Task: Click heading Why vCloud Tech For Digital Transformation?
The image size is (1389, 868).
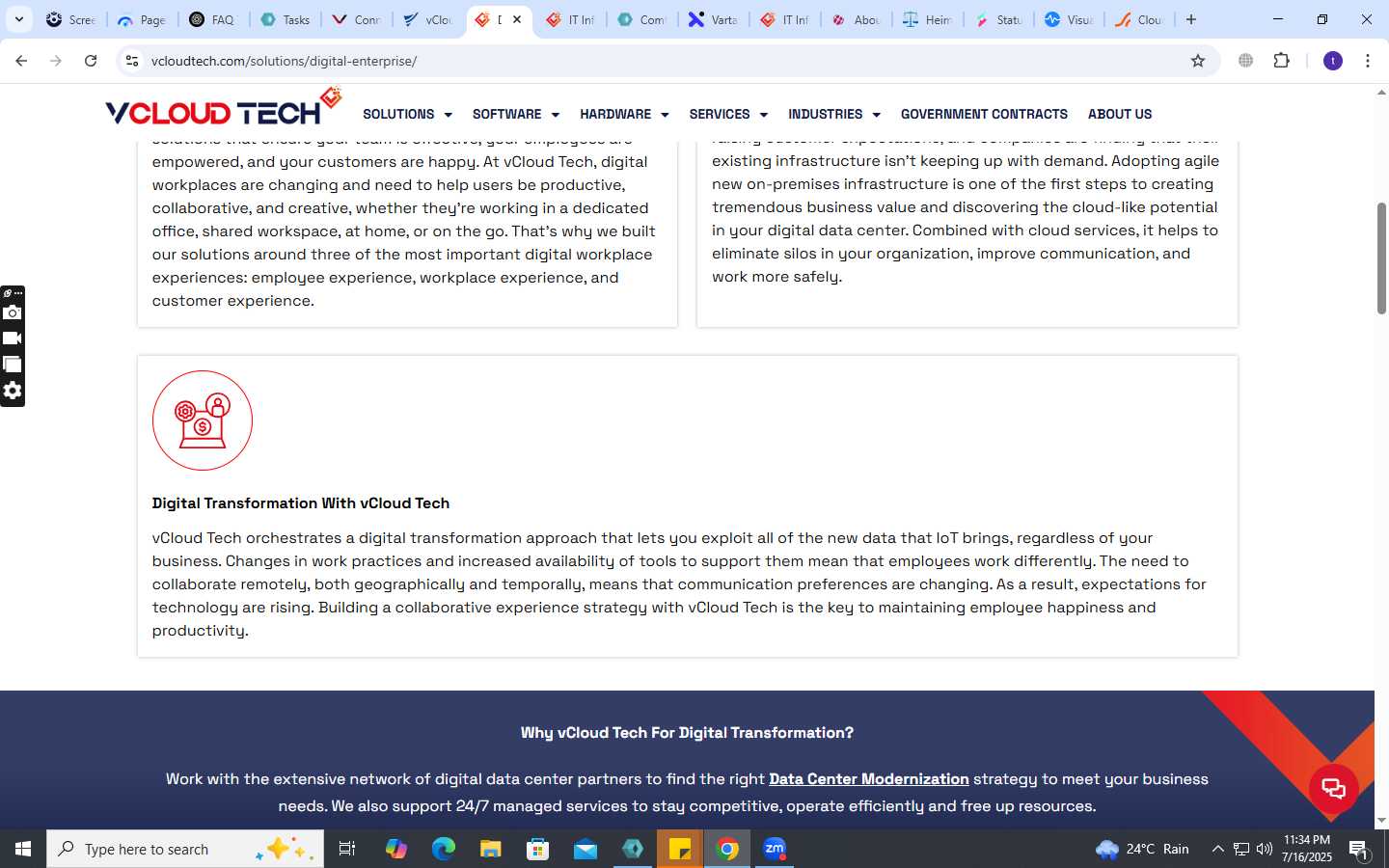Action: click(687, 733)
